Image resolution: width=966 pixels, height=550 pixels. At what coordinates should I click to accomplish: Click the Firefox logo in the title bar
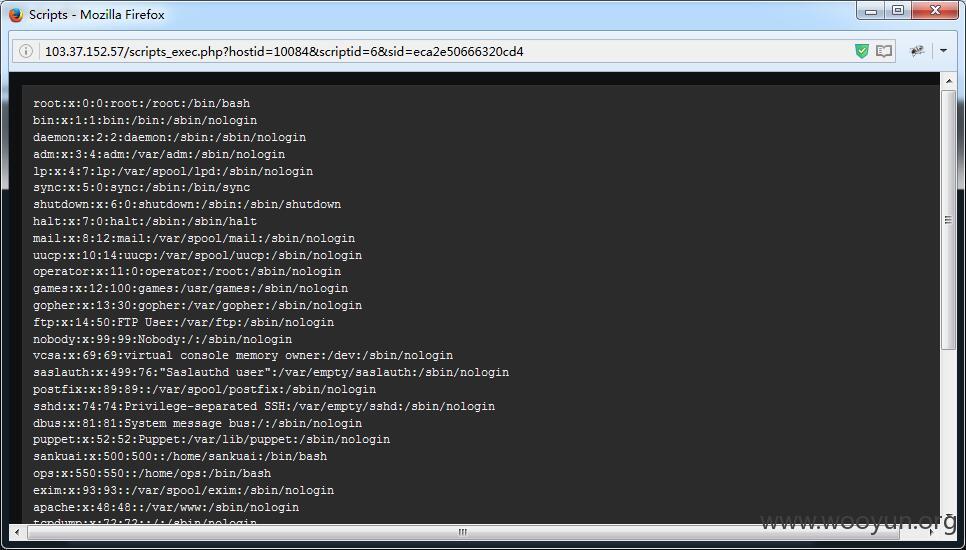16,15
